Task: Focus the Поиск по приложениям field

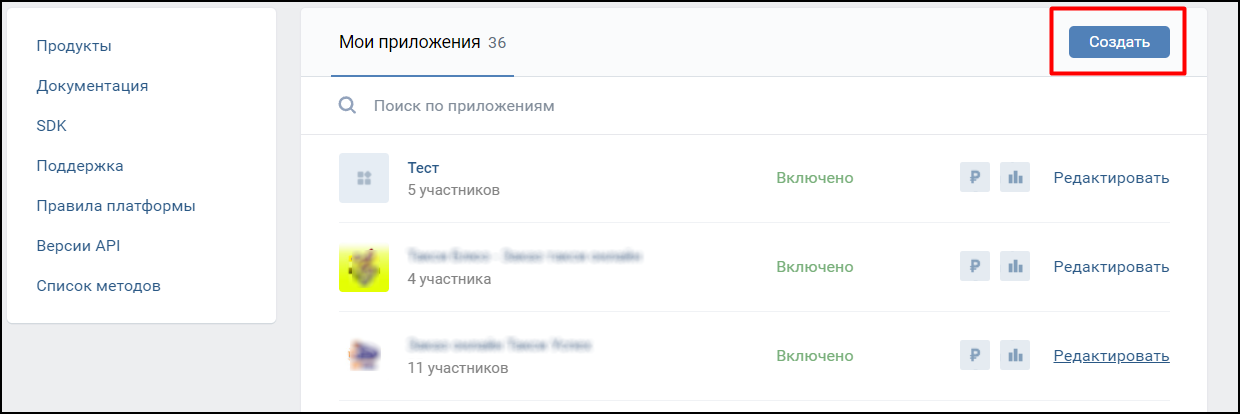Action: click(600, 105)
